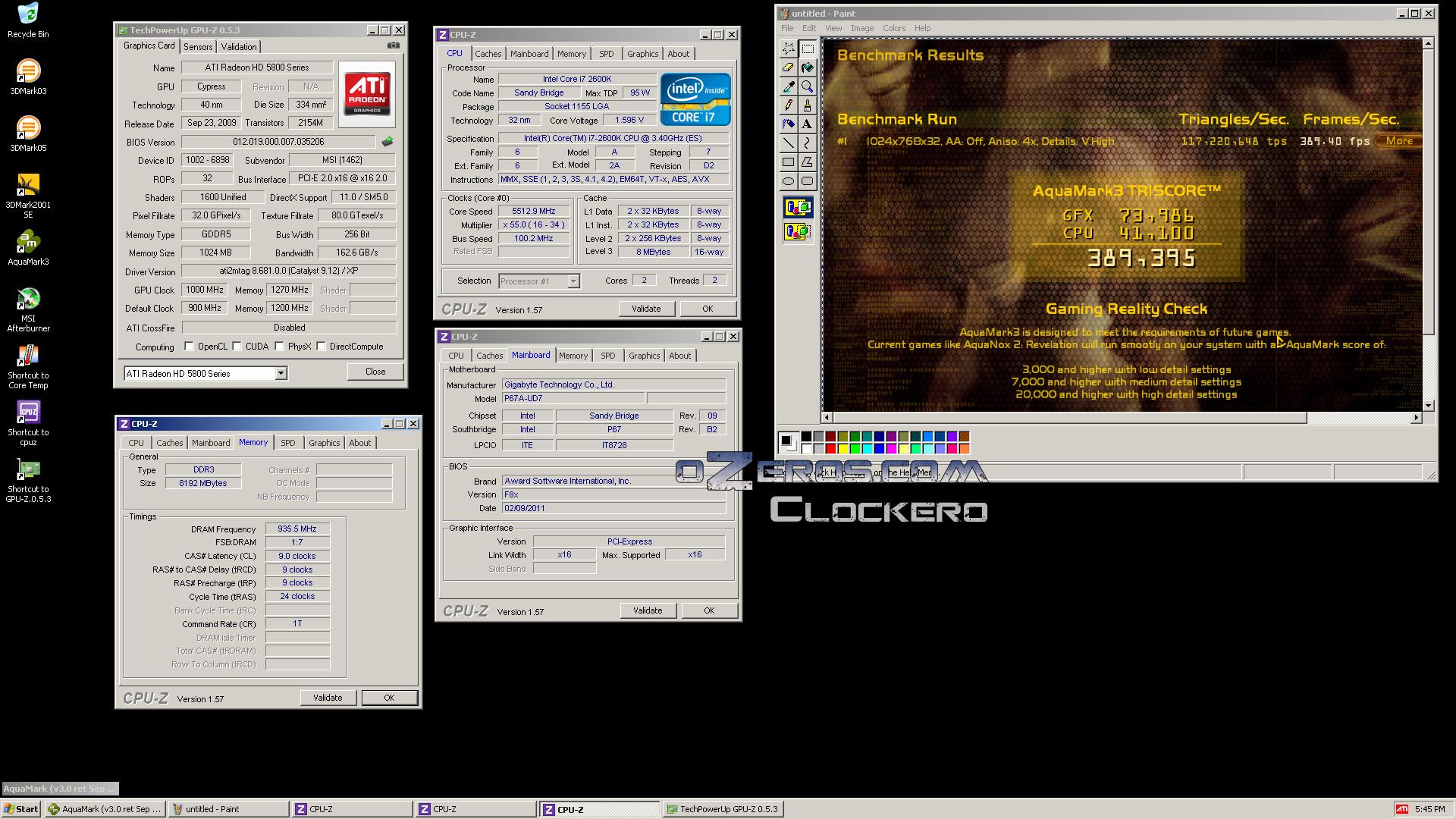Switch to untitled - Paint taskbar button

click(228, 809)
